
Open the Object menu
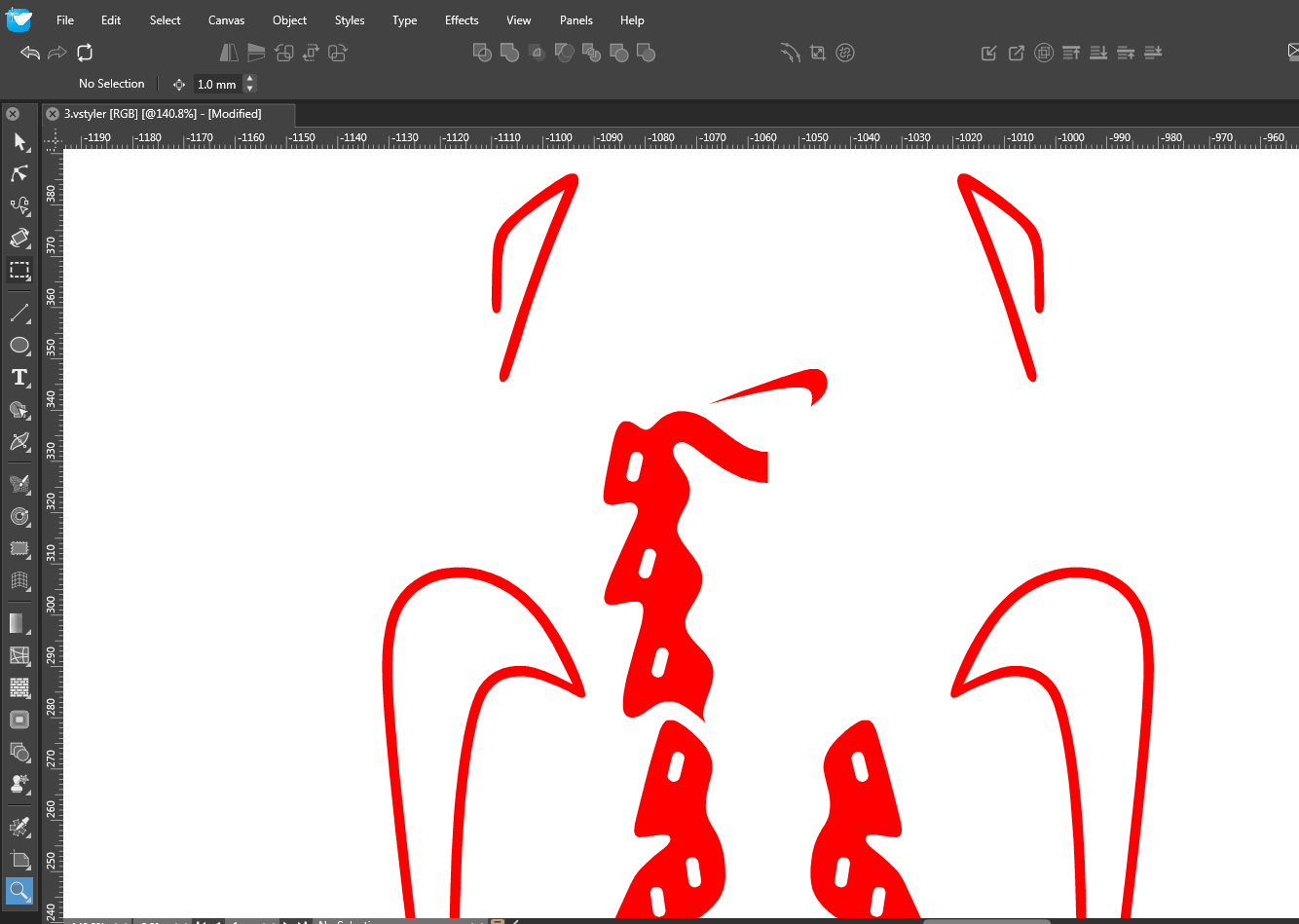point(289,19)
